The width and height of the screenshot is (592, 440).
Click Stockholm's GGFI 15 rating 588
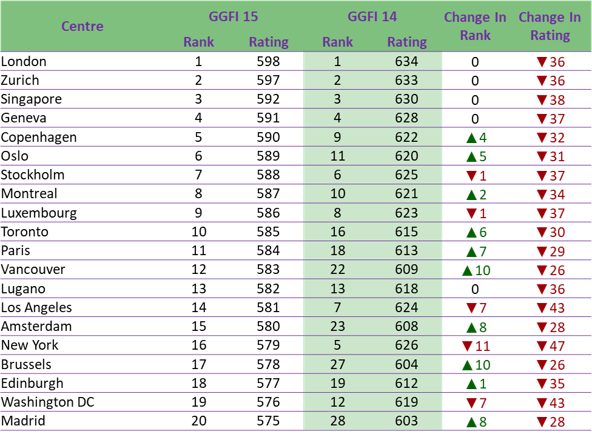(268, 175)
